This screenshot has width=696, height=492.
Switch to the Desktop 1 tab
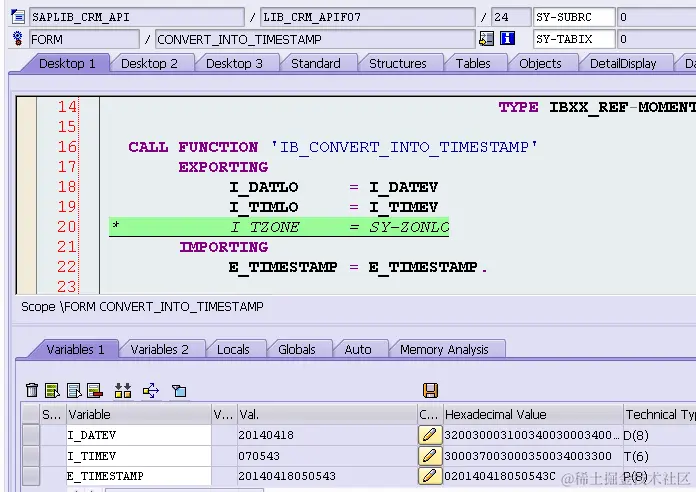pos(67,63)
